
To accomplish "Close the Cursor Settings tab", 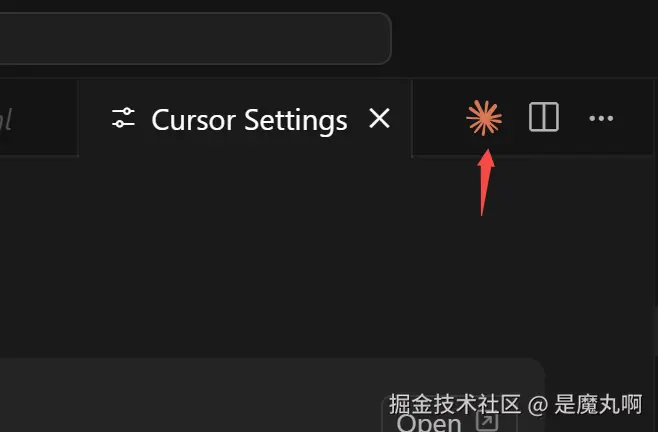I will (x=379, y=118).
